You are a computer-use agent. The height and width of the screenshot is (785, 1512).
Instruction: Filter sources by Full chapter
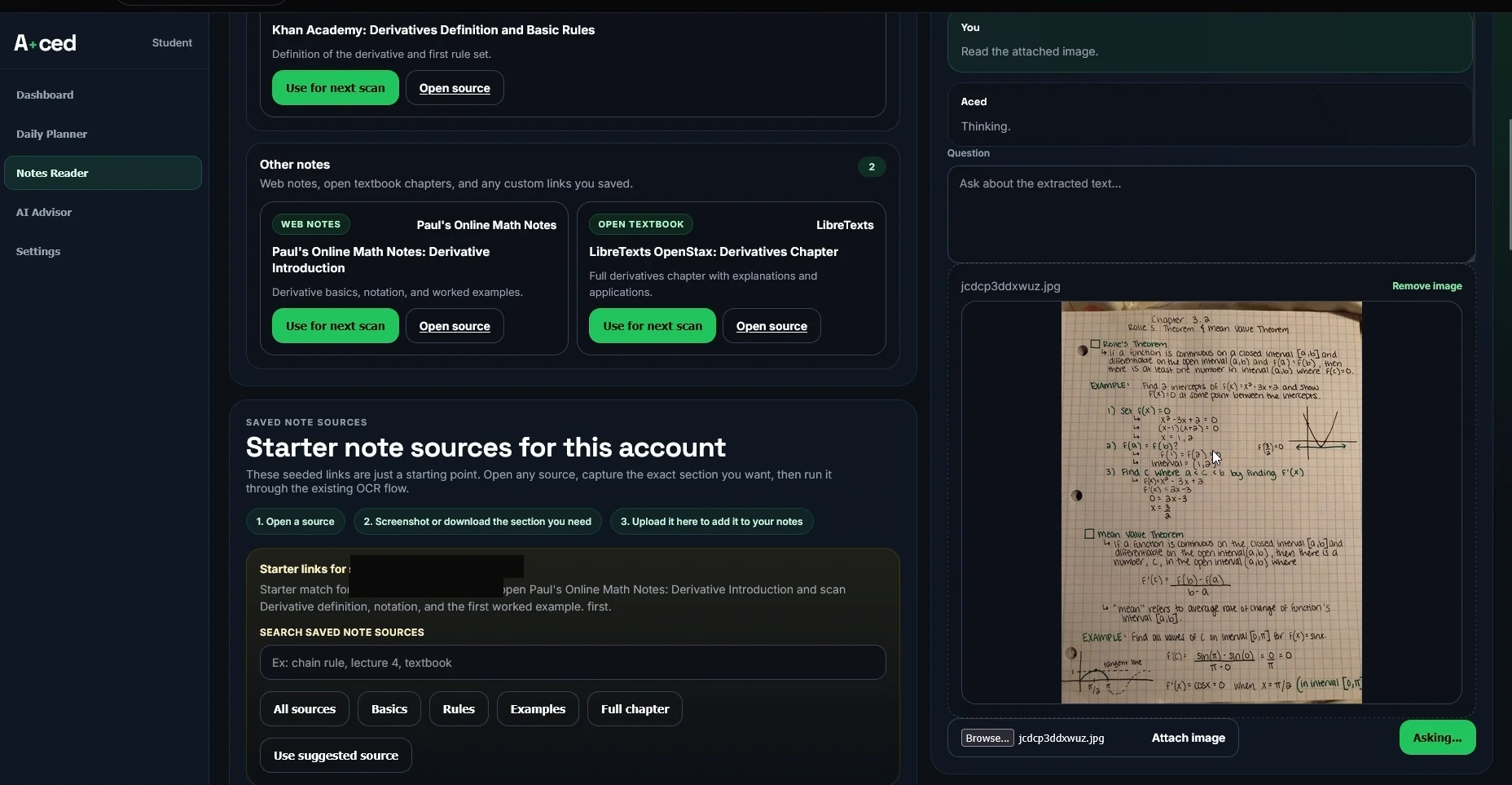pos(635,709)
